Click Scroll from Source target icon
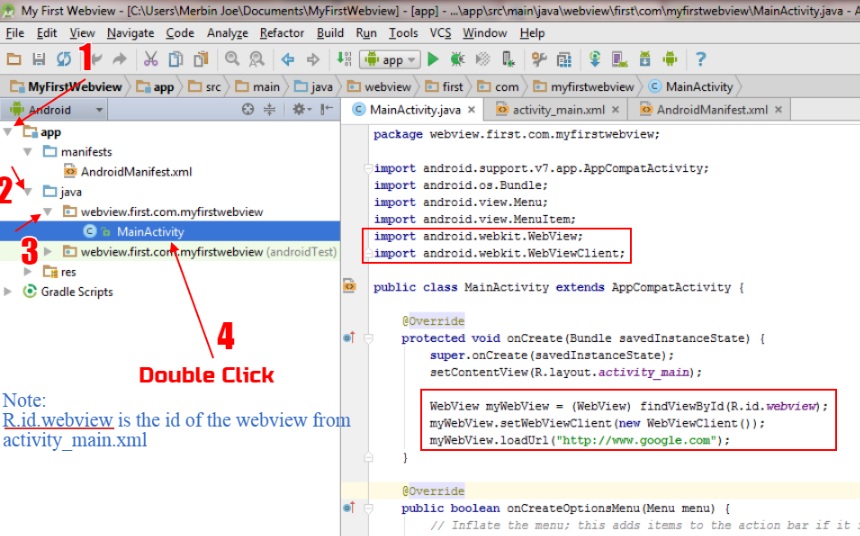860x536 pixels. pyautogui.click(x=248, y=109)
